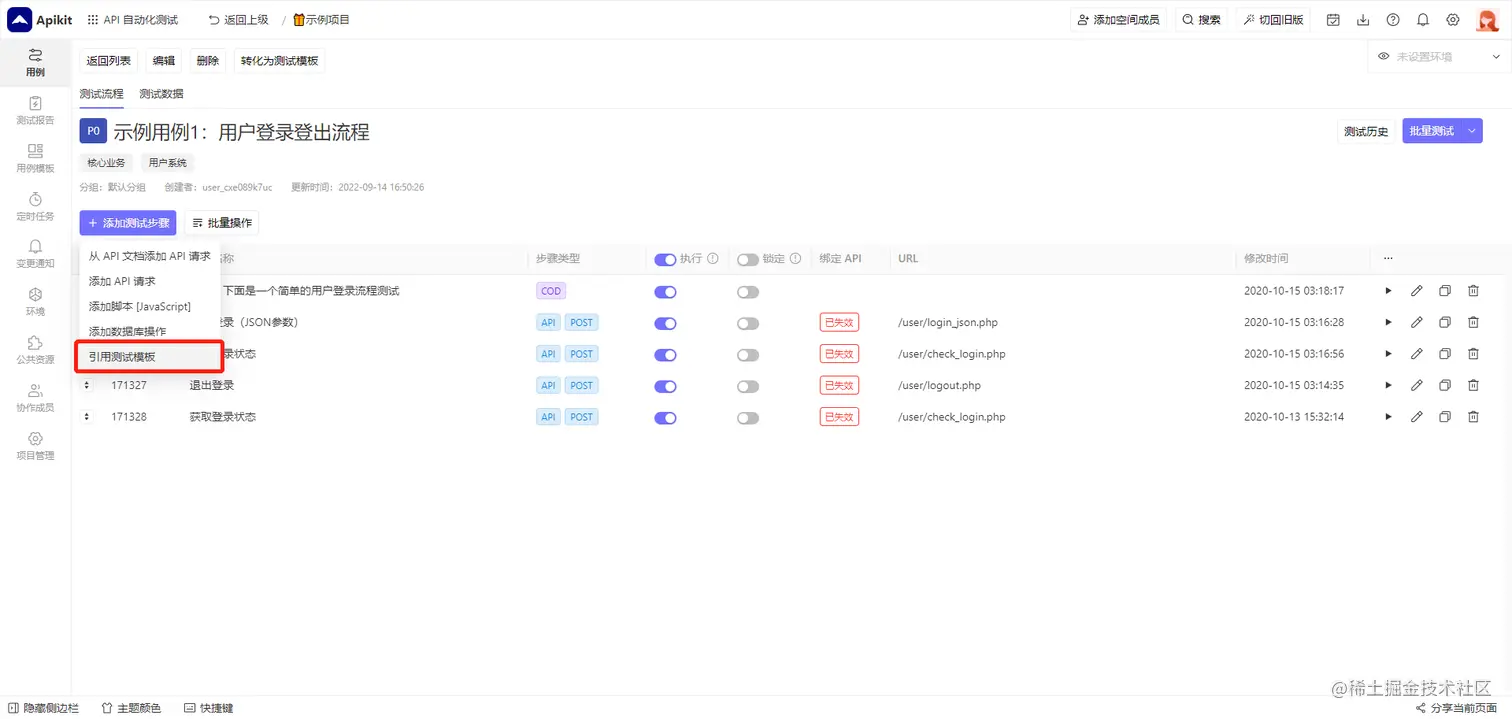The height and width of the screenshot is (719, 1512).
Task: Select 引用测试模板 menu item
Action: pos(150,356)
